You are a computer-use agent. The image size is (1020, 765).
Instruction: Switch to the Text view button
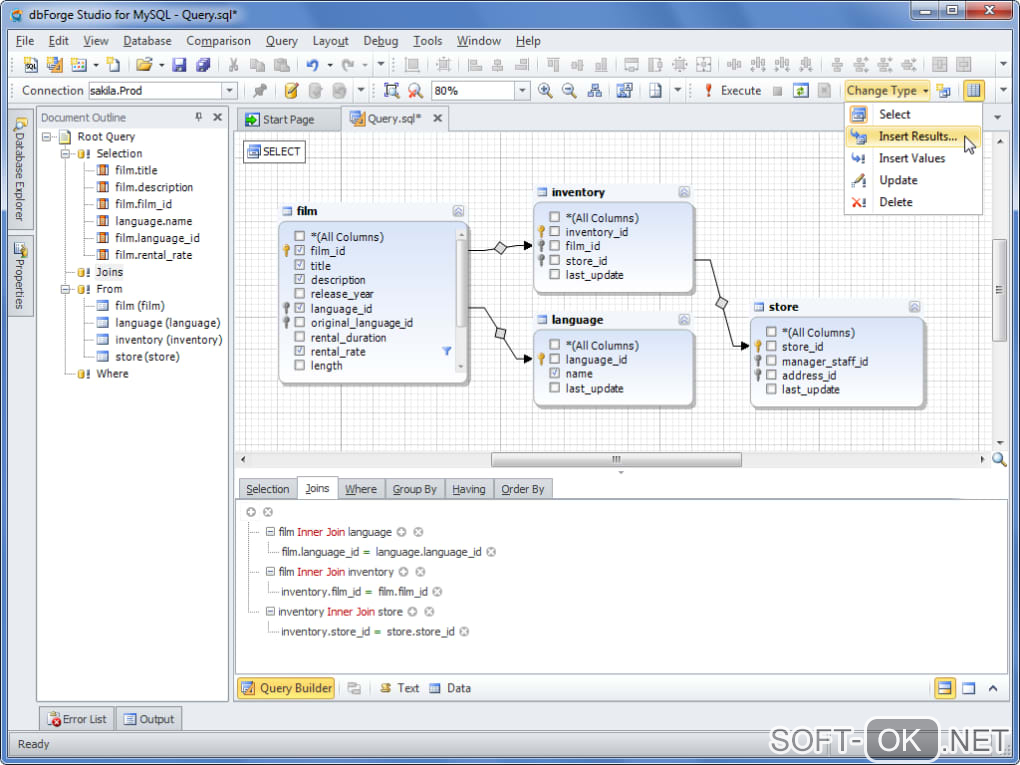click(399, 688)
